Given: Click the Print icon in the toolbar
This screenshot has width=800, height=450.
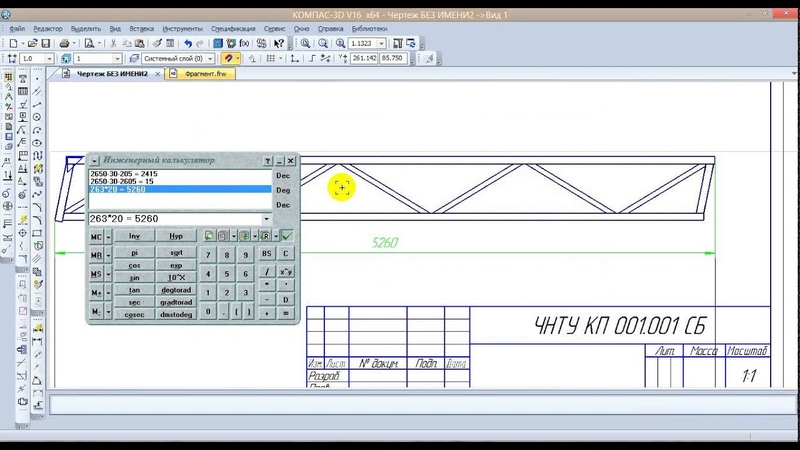Looking at the screenshot, I should (64, 43).
